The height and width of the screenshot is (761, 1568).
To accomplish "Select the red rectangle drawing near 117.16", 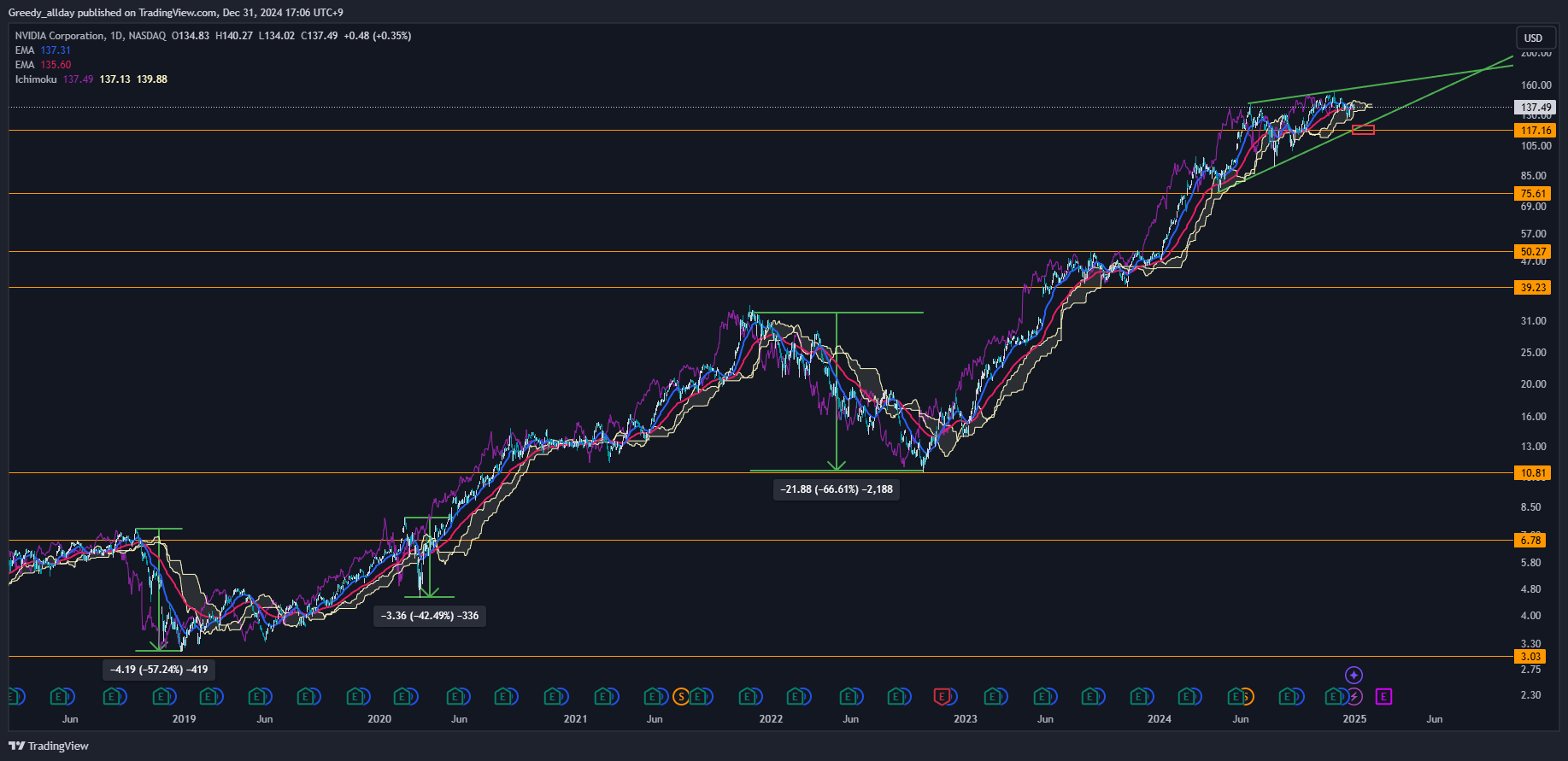I will (1364, 130).
